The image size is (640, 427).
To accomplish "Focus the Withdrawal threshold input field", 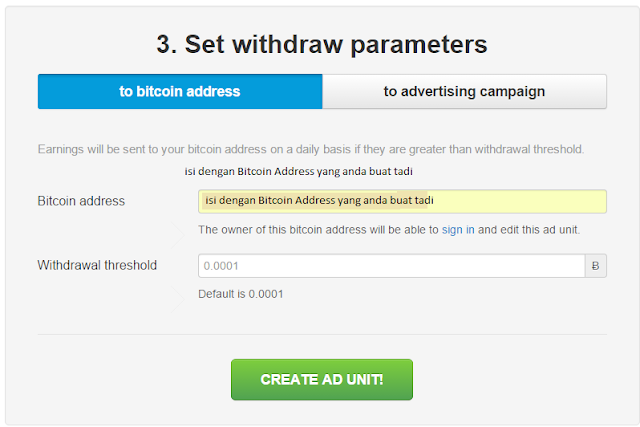I will (x=391, y=266).
